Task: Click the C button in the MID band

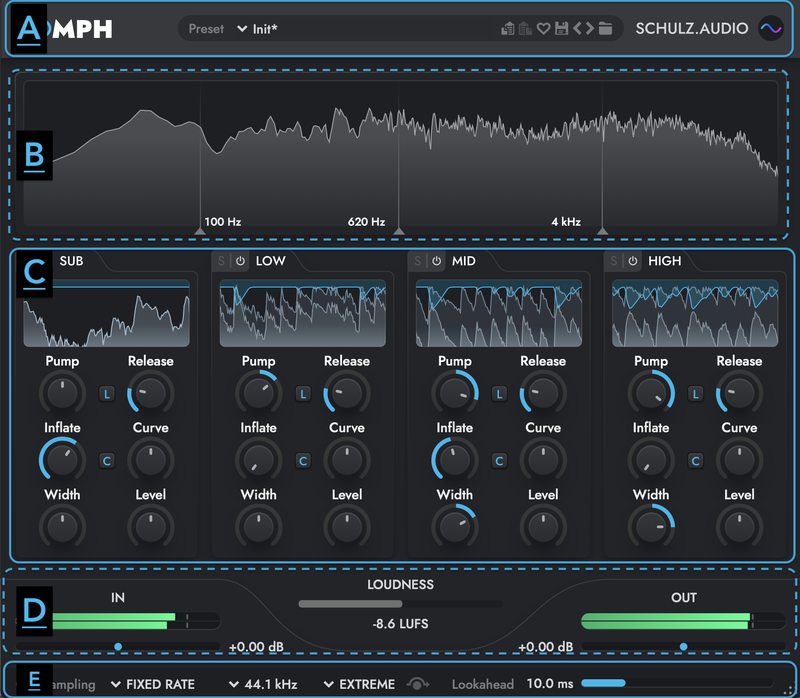Action: click(x=499, y=461)
